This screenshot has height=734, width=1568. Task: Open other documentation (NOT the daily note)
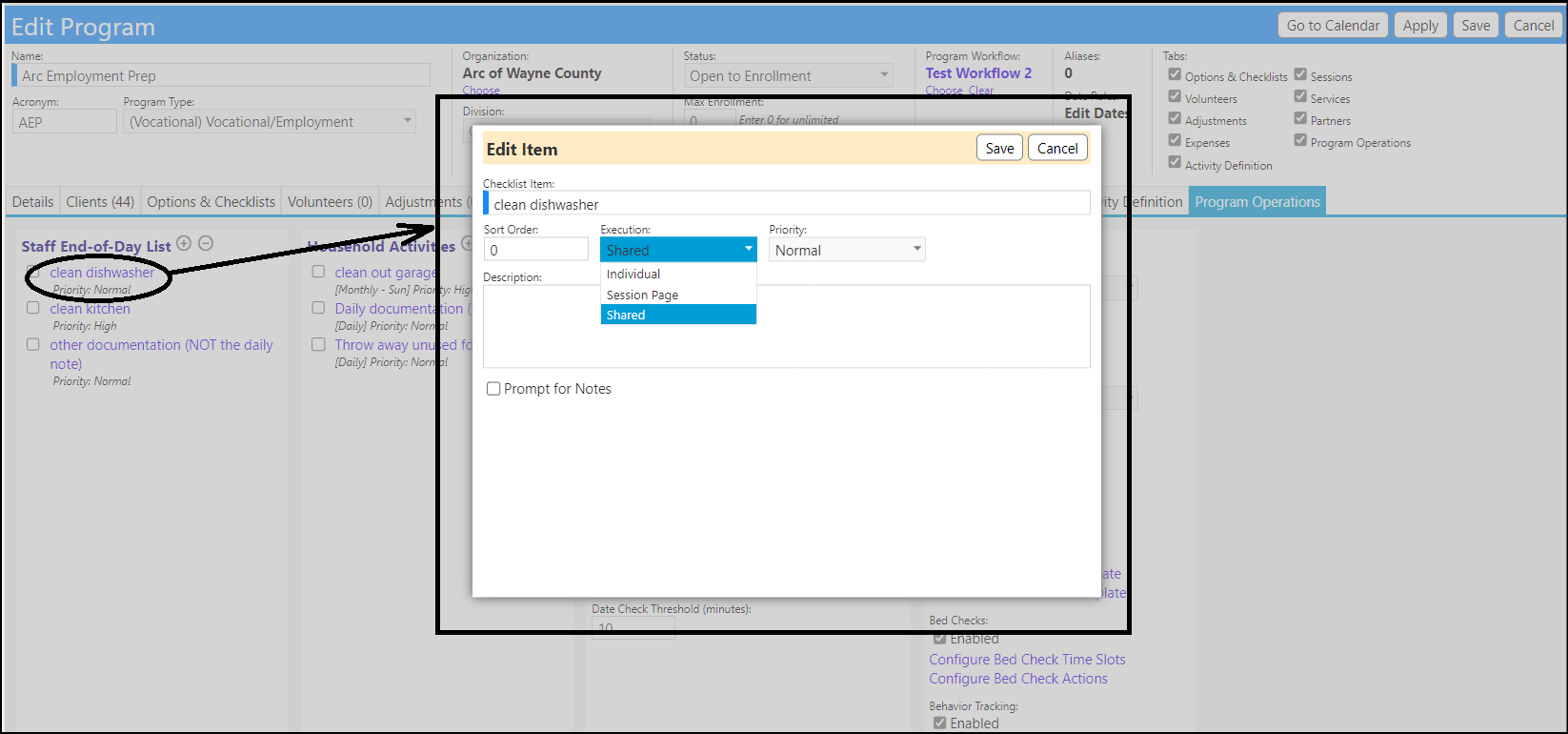pyautogui.click(x=161, y=354)
